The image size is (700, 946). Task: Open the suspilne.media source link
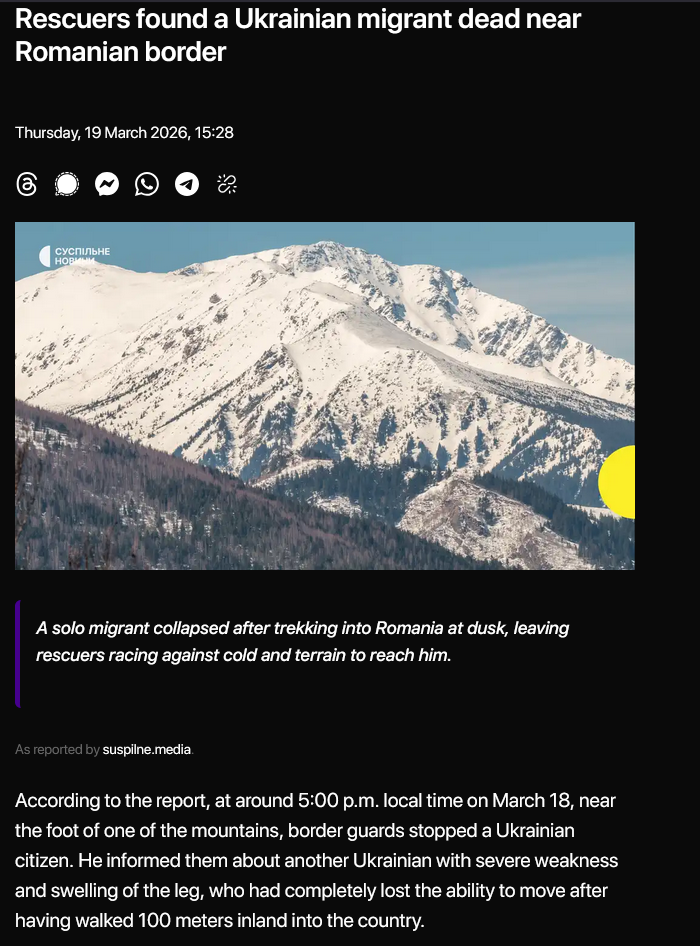tap(147, 749)
